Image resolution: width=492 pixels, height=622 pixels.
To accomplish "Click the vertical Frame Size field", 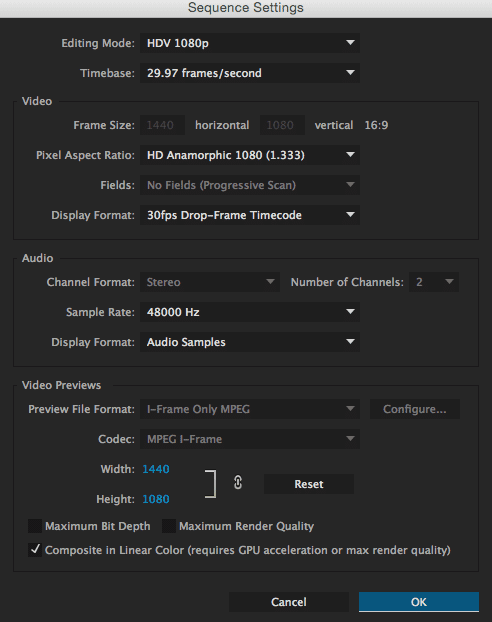I will point(282,125).
